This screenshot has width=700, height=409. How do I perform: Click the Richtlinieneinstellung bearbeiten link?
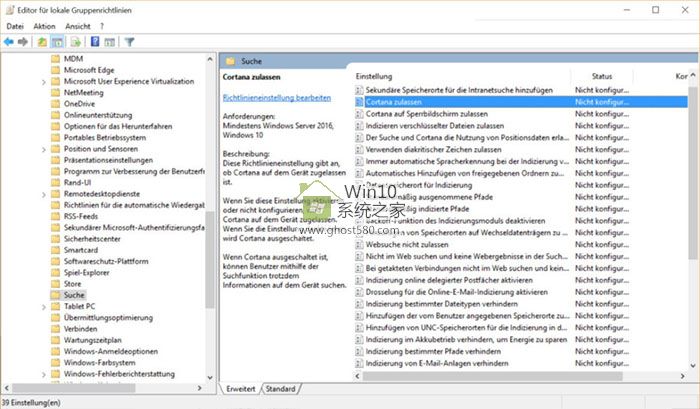(277, 98)
